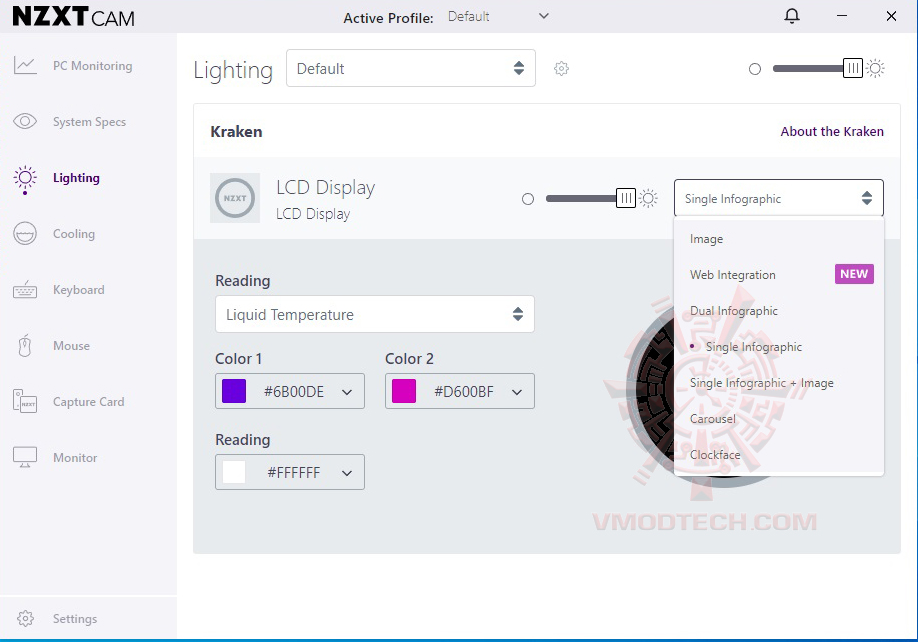
Task: Click the global brightness slider handle
Action: [x=852, y=68]
